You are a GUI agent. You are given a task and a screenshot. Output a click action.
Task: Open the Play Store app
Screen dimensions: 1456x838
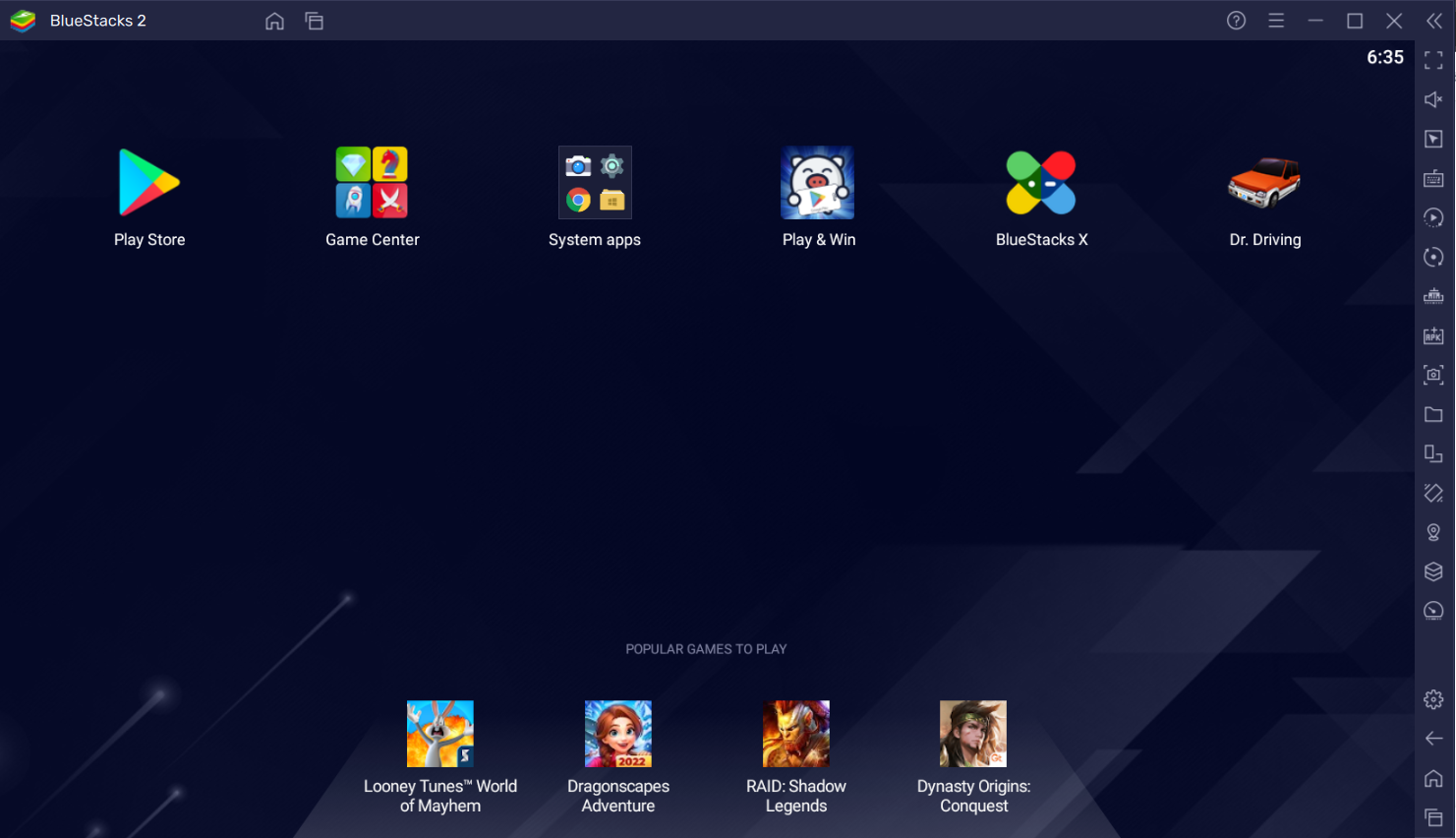pos(149,183)
